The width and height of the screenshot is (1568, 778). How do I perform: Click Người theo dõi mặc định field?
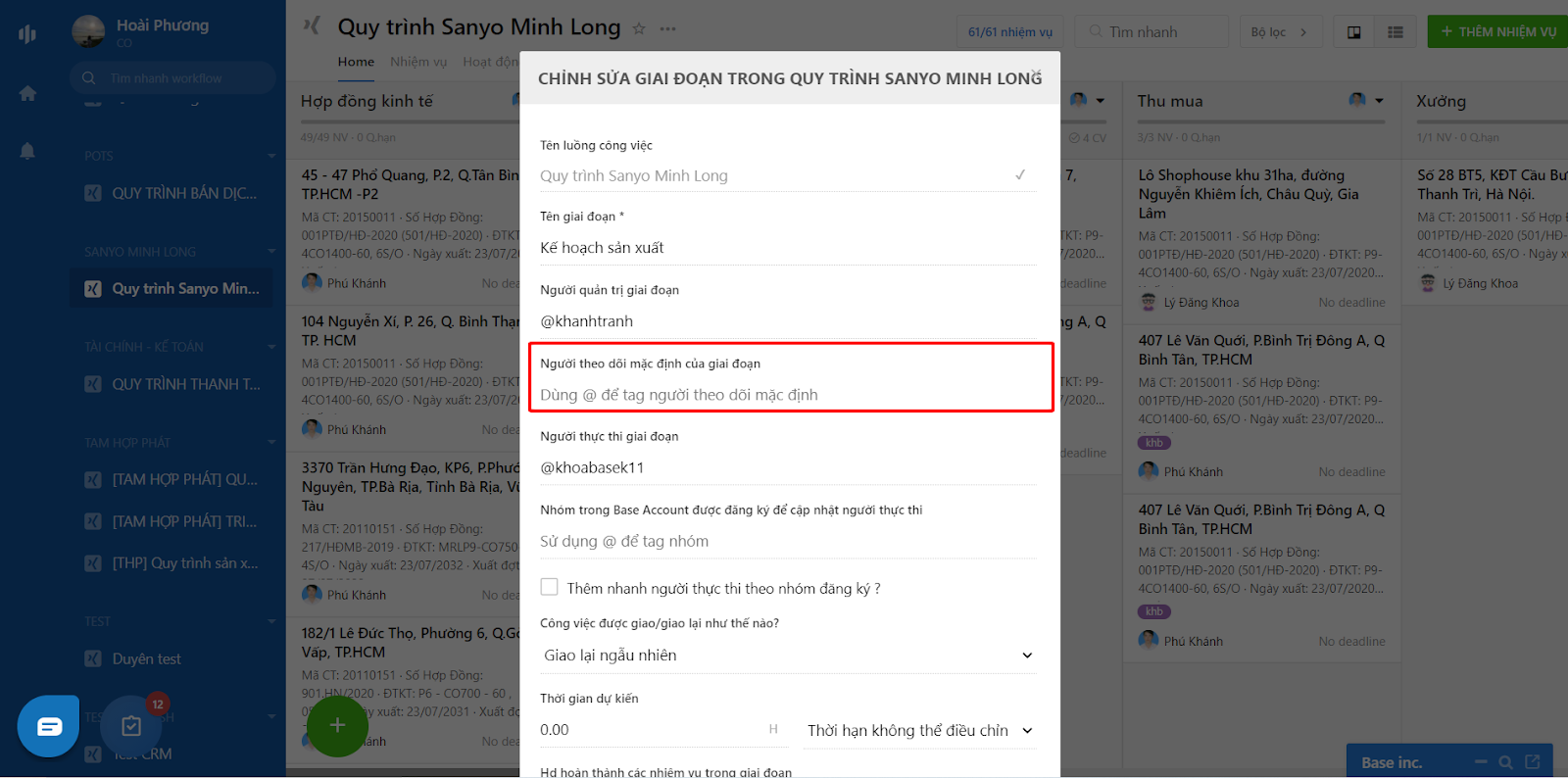788,395
